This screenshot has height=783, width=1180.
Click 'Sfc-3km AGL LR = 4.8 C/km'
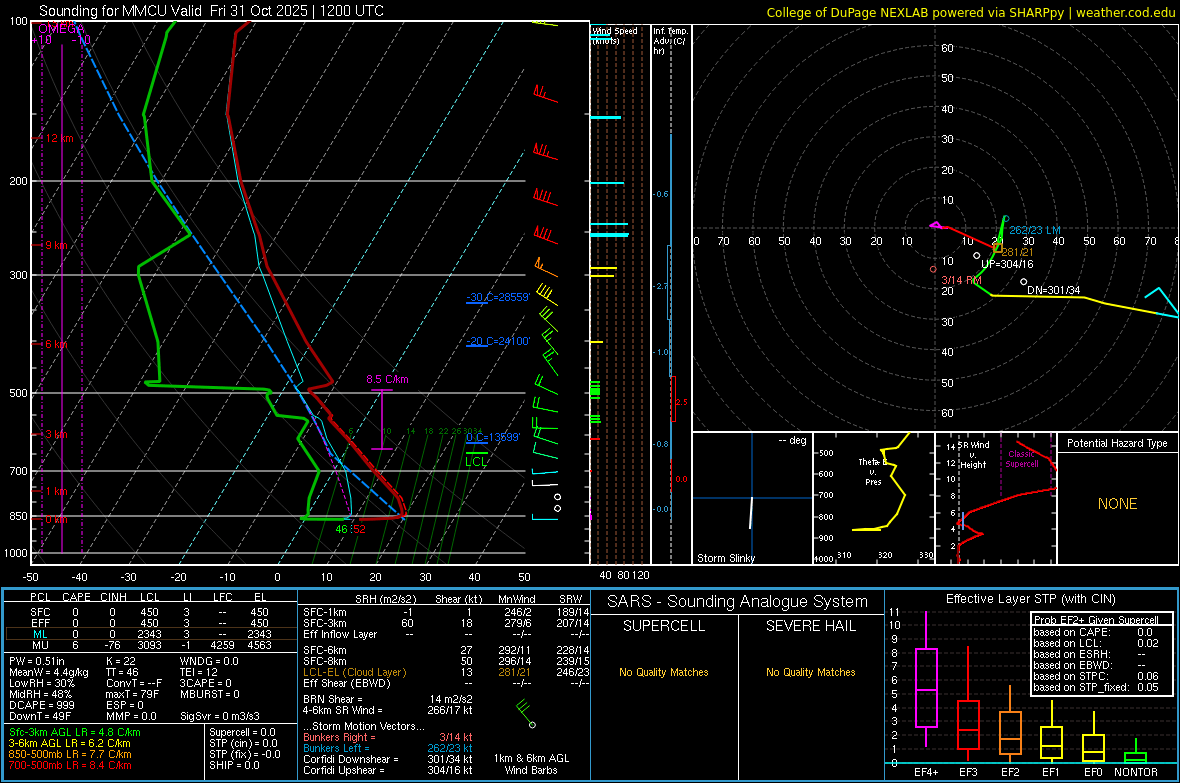coord(75,732)
